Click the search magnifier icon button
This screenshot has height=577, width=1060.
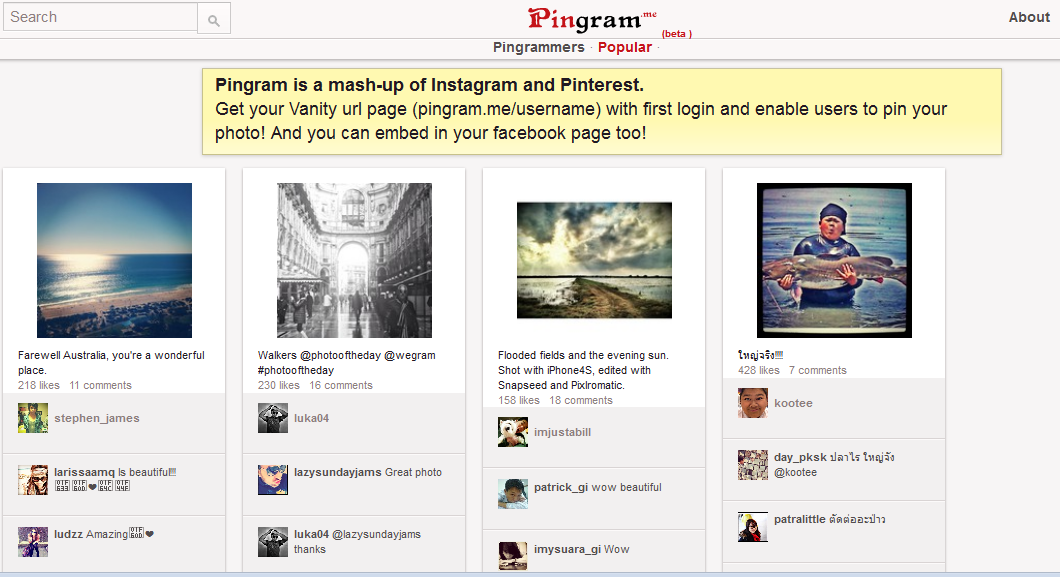[214, 19]
